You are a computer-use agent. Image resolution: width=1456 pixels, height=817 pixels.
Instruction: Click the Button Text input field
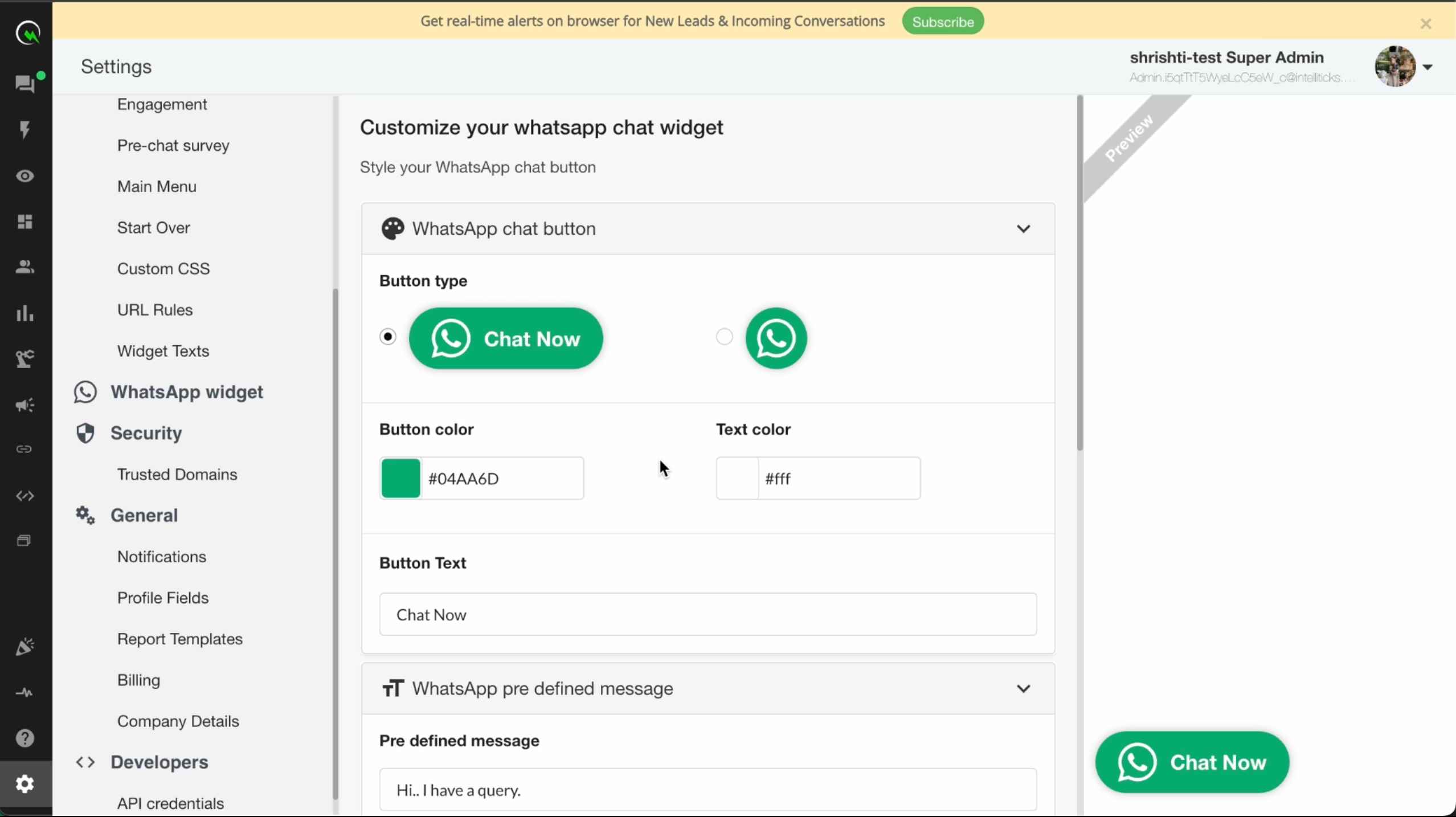[x=707, y=615]
